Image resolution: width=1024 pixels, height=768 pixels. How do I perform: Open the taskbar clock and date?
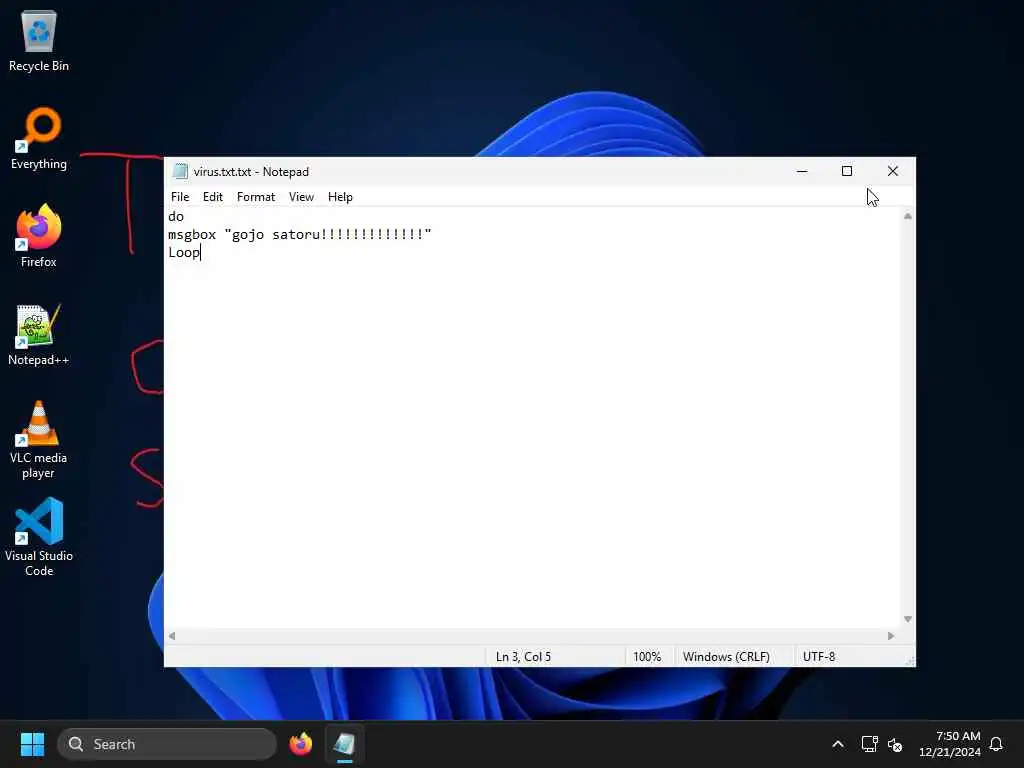950,744
